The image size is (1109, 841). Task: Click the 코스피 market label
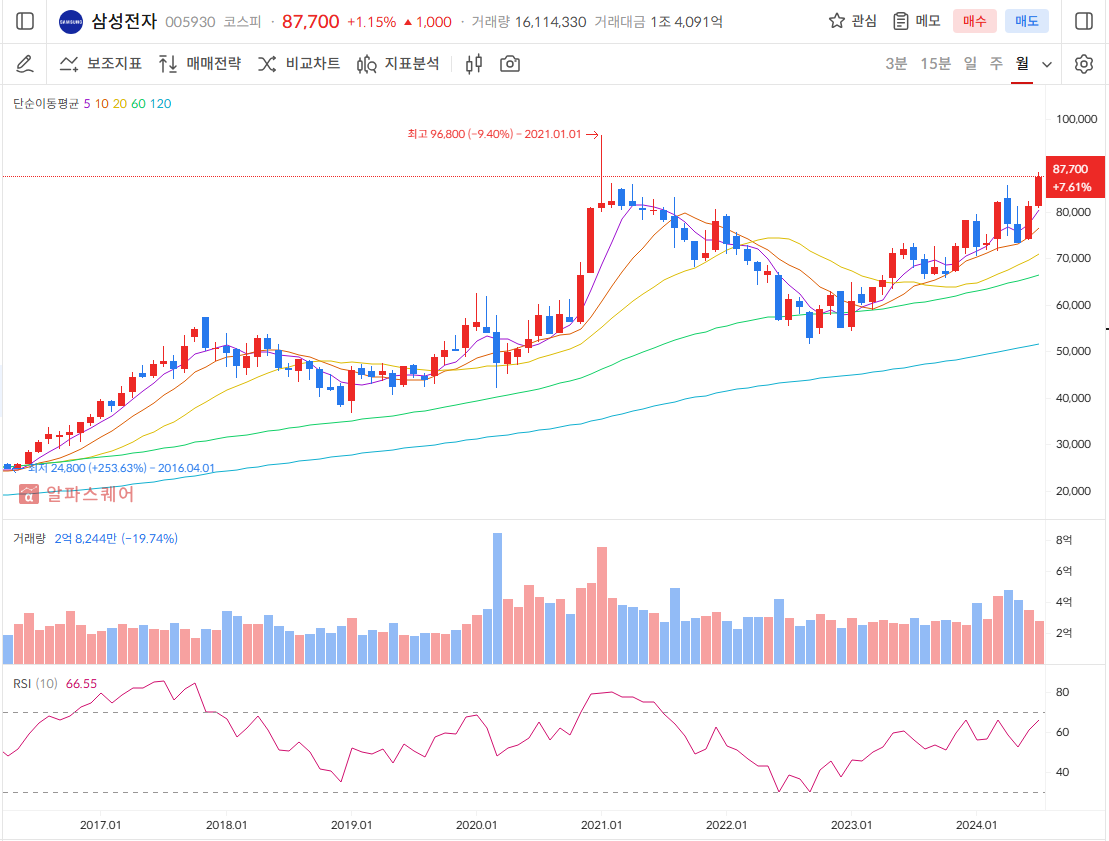click(242, 22)
